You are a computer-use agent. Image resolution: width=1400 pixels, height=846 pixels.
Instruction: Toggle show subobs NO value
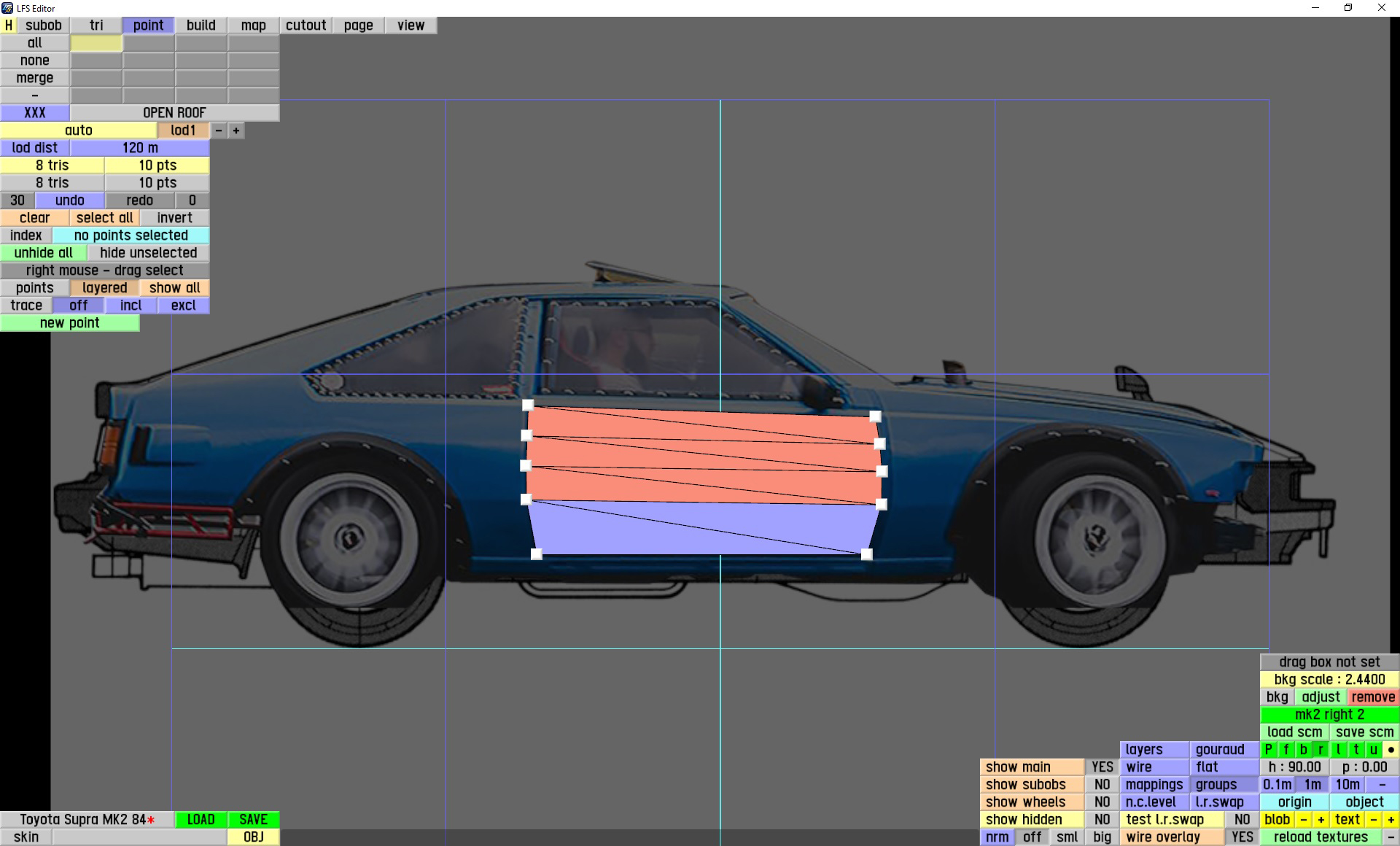tap(1102, 784)
